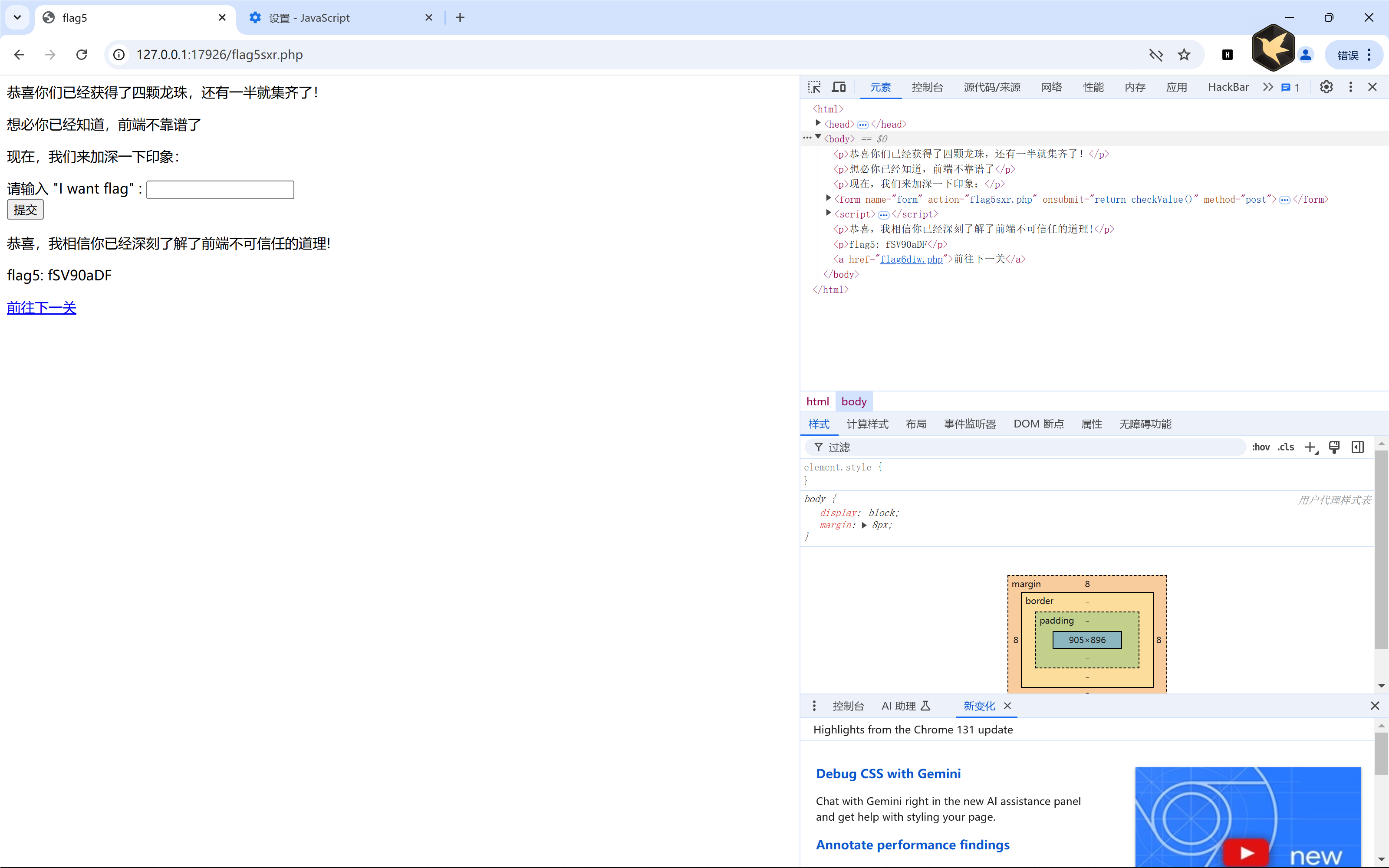Switch to the Performance tab
This screenshot has width=1389, height=868.
point(1093,87)
